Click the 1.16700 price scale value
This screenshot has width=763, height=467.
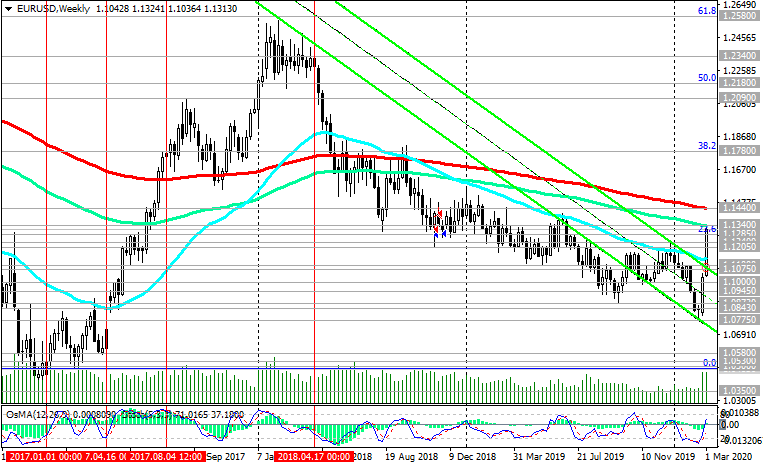(739, 170)
